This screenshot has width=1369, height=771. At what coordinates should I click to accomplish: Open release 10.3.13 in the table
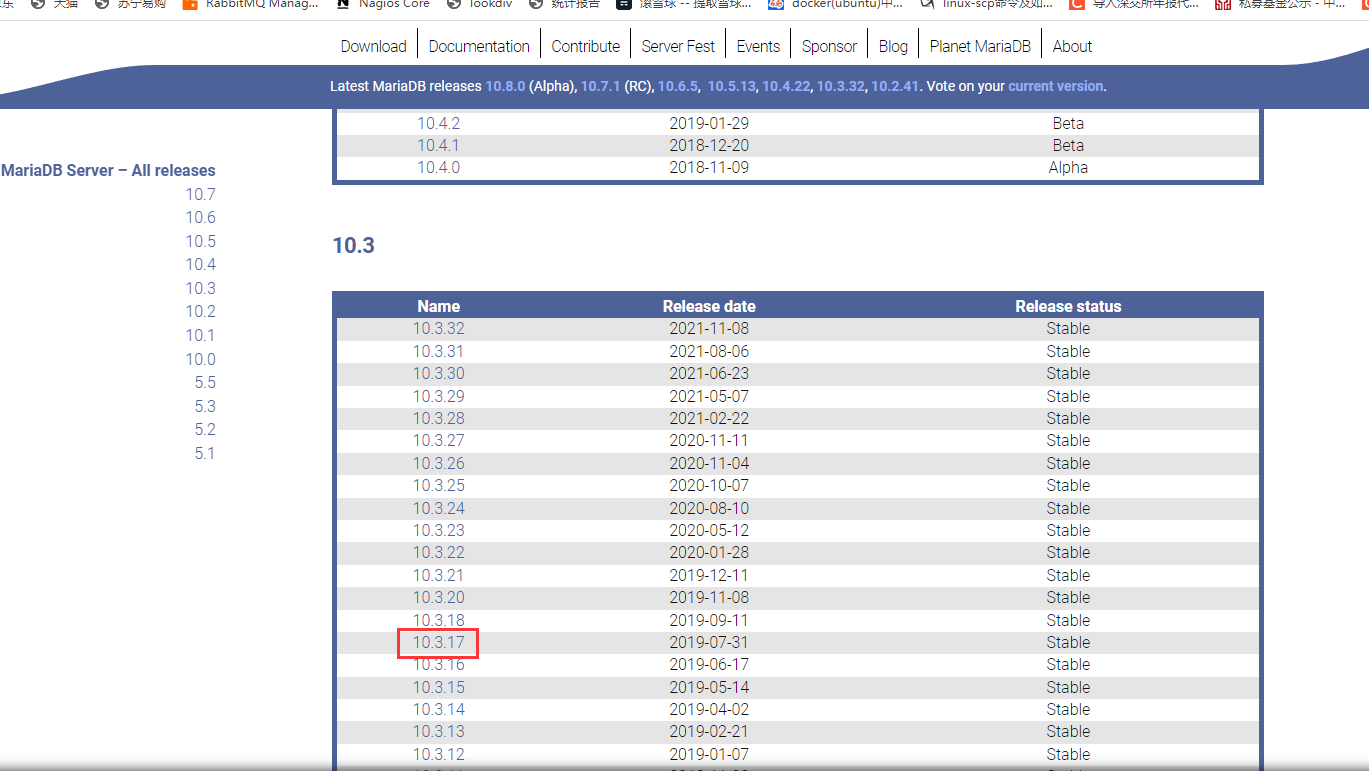click(439, 731)
